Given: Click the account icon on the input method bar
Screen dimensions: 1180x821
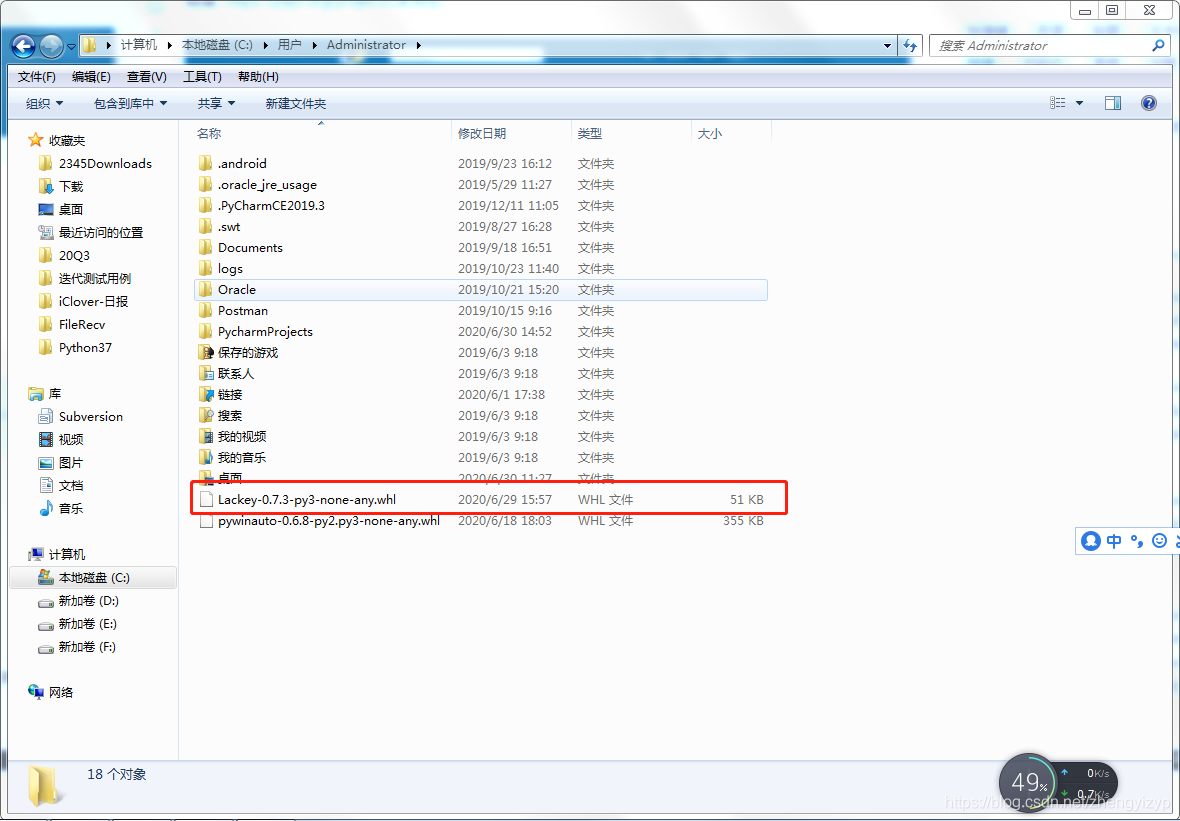Looking at the screenshot, I should pos(1090,540).
